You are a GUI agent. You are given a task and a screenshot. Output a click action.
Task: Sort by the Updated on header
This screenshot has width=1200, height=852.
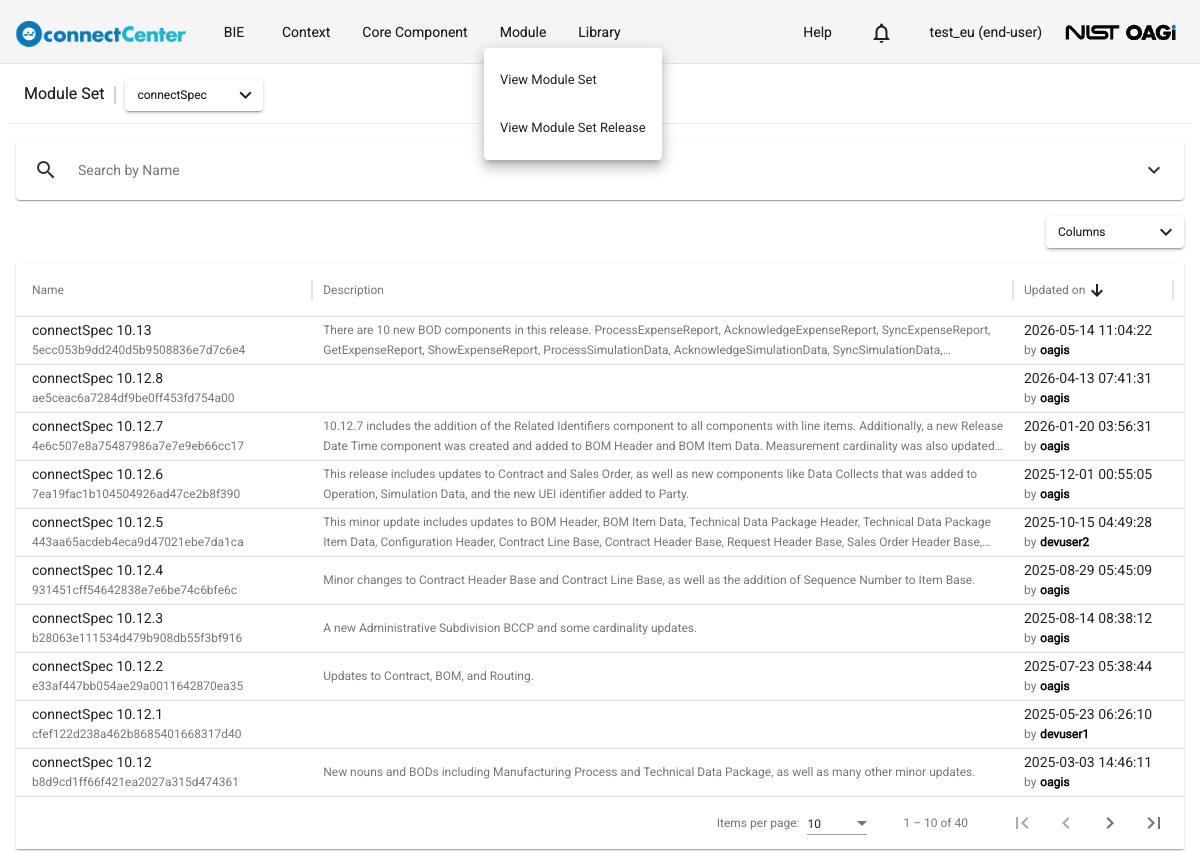point(1054,290)
